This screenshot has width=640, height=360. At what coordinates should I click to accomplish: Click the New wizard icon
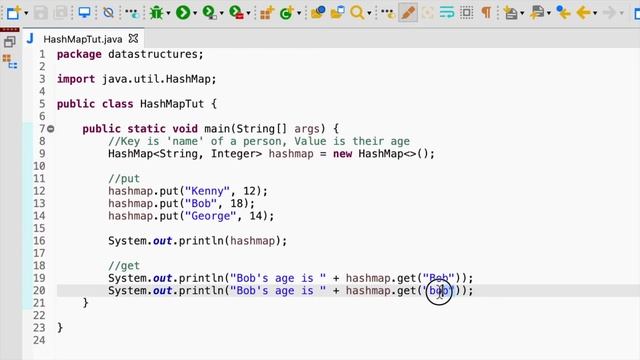pyautogui.click(x=13, y=13)
